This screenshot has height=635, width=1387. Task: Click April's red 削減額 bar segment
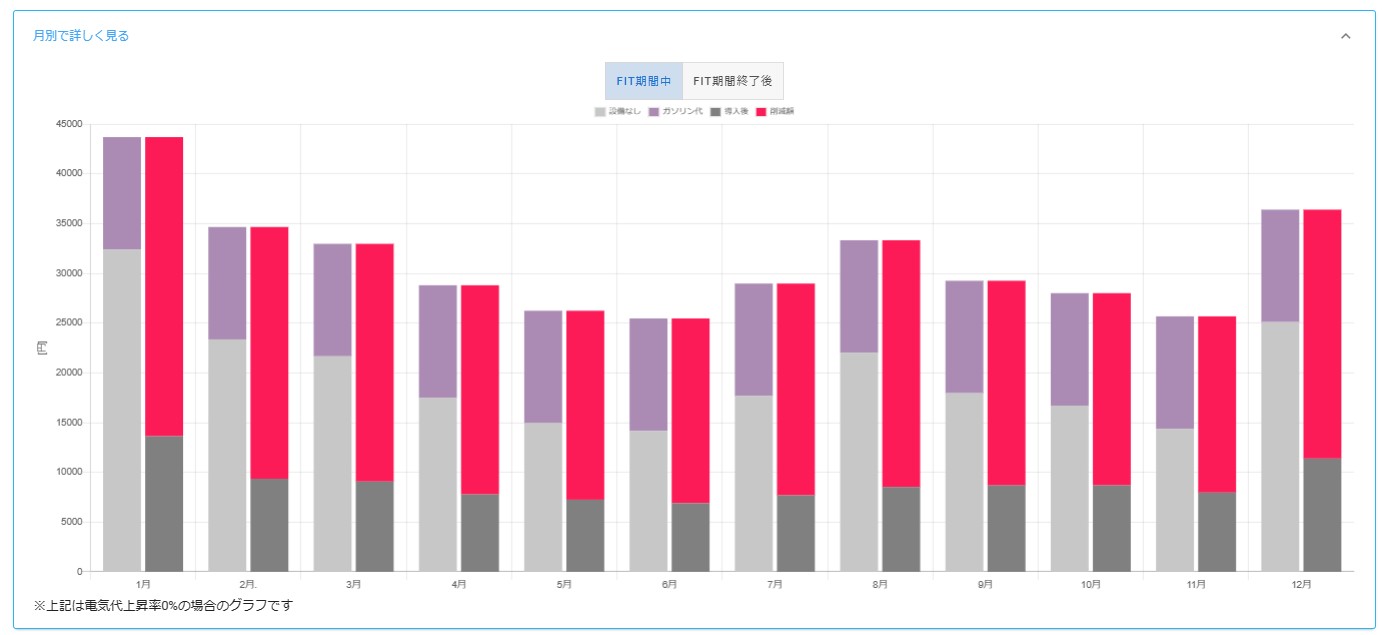480,390
